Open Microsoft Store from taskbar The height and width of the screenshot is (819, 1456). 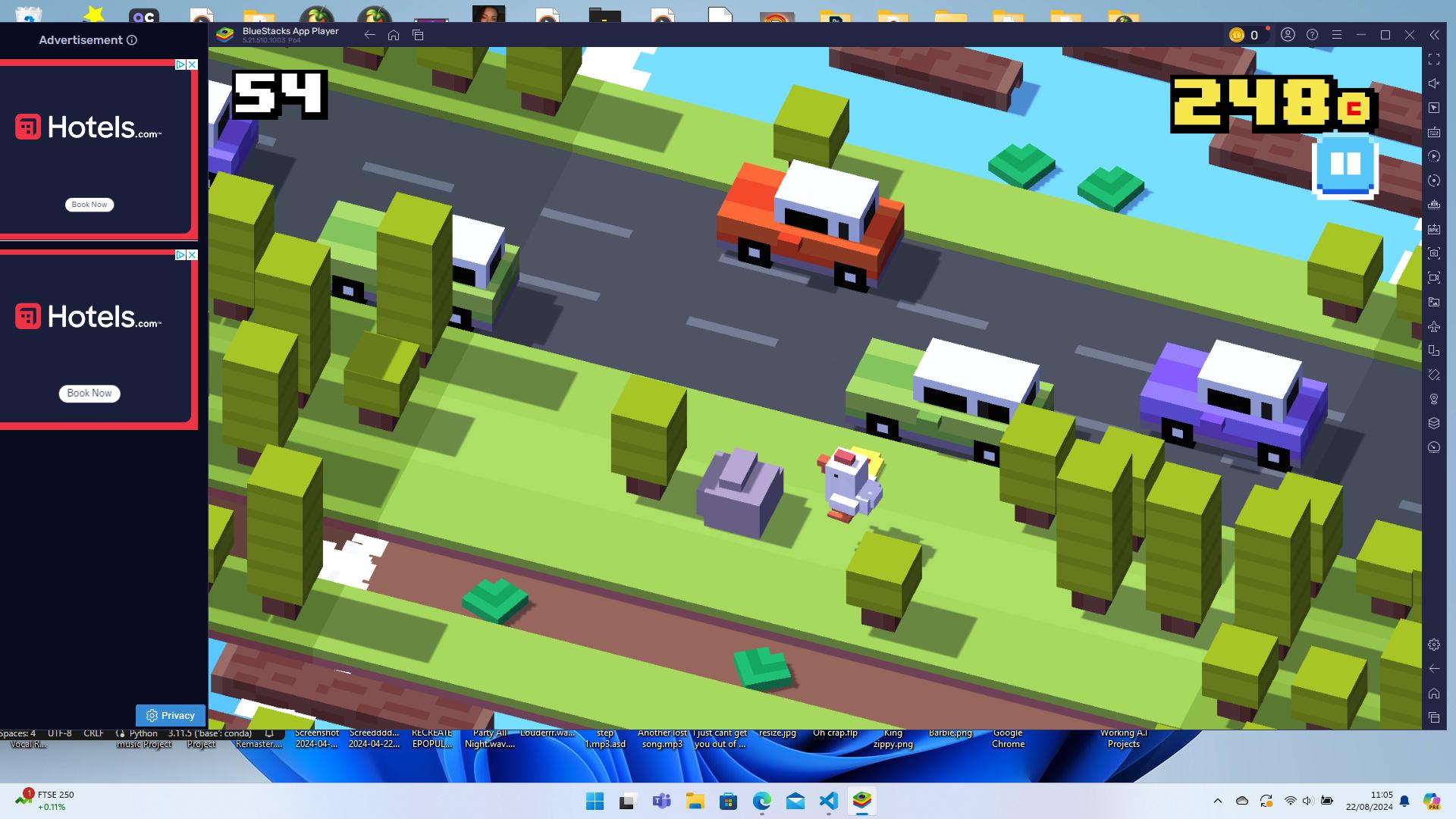coord(729,801)
